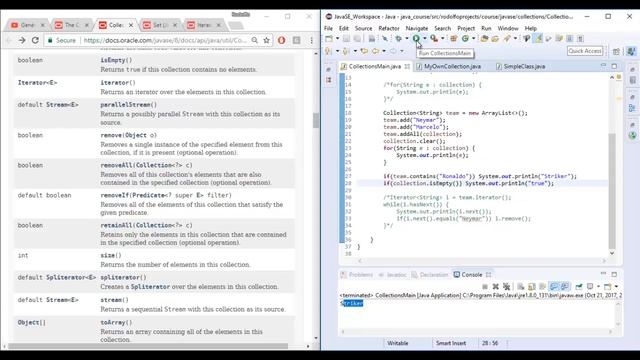Viewport: 640px width, 360px height.
Task: Switch to the 'Set' Chrome tab
Action: 160,25
